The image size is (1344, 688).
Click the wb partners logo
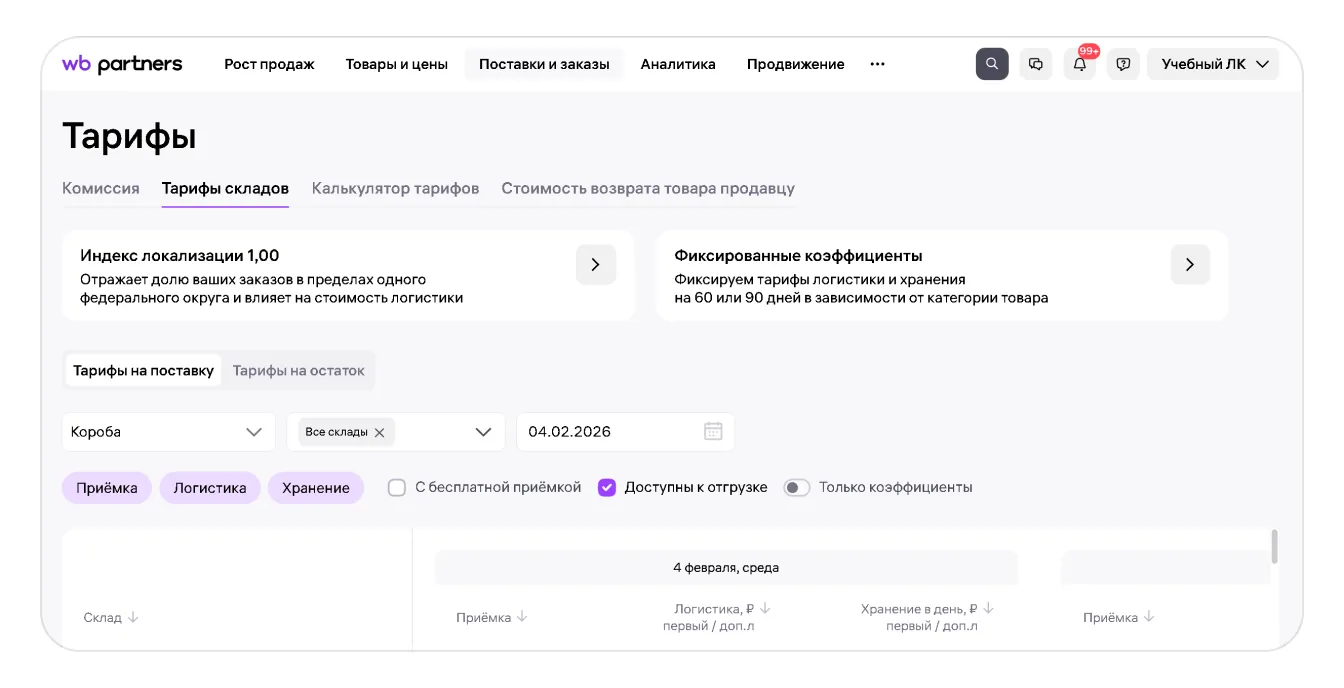[122, 64]
